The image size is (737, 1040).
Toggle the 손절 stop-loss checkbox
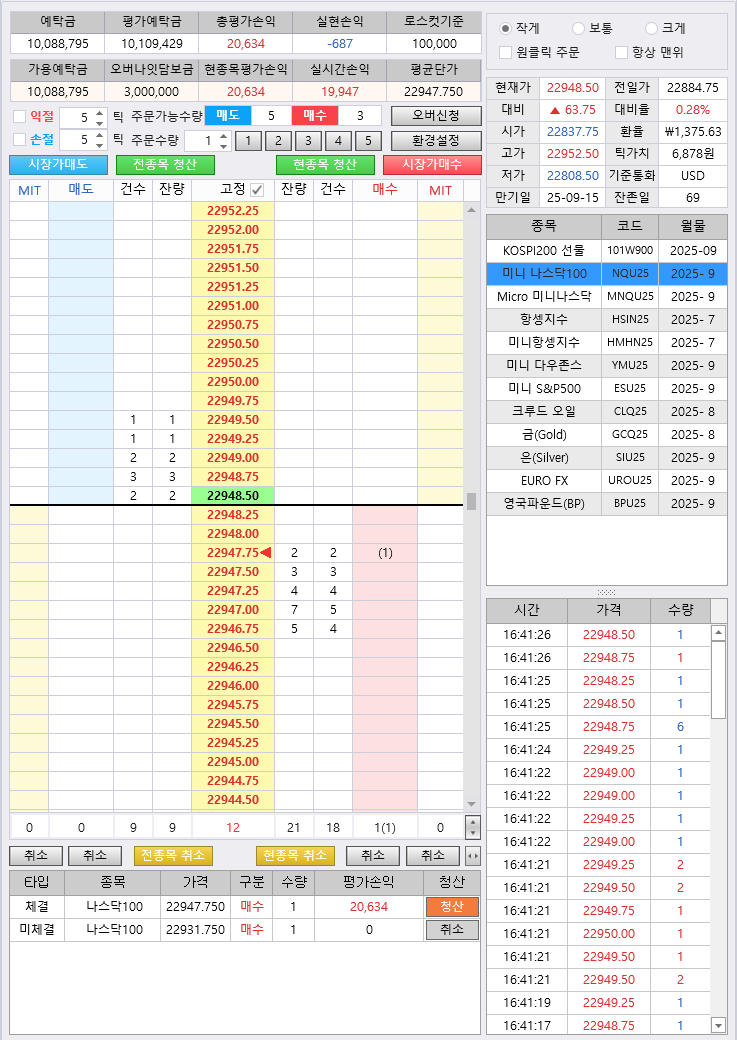[x=20, y=139]
